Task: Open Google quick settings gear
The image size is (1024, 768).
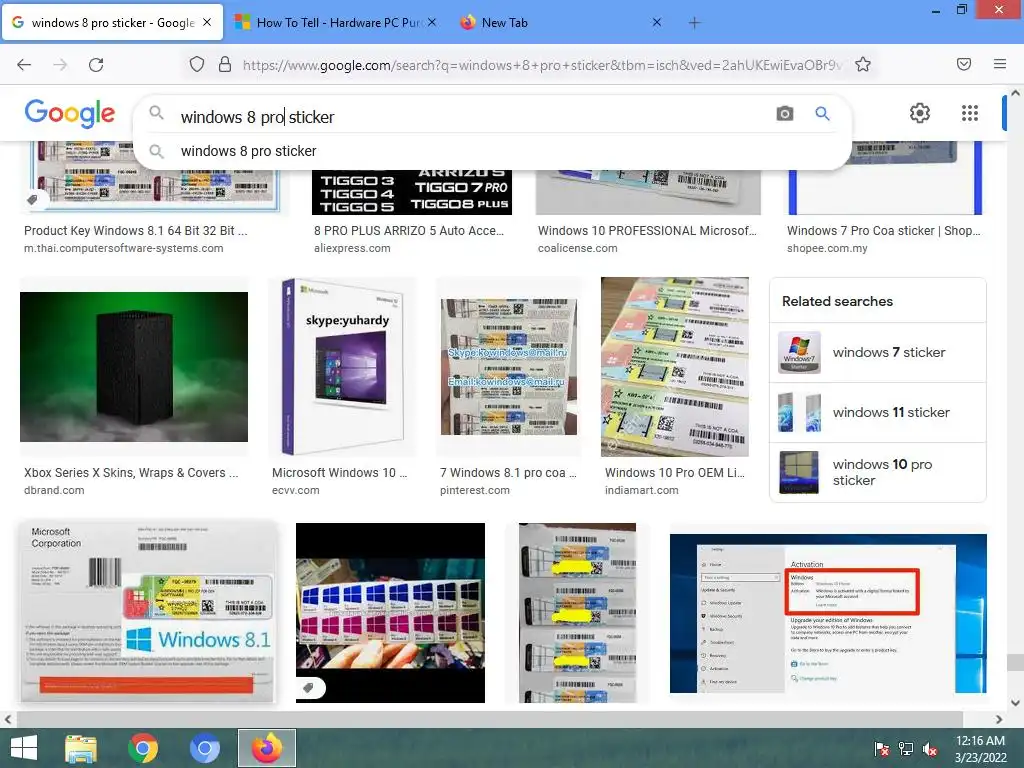Action: pyautogui.click(x=920, y=113)
